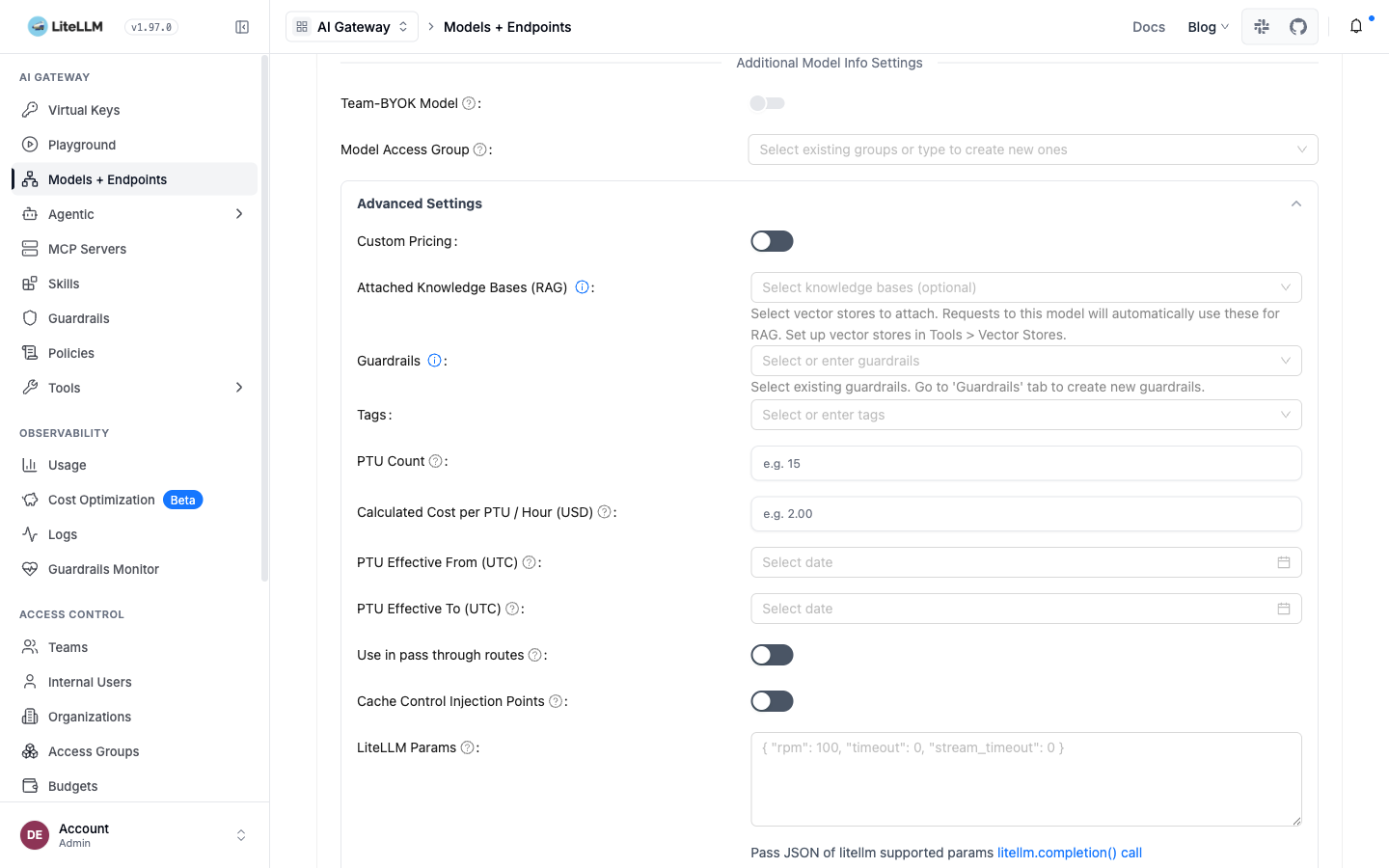Open the Attached Knowledge Bases dropdown
Screen dimensions: 1389x868
click(1026, 287)
